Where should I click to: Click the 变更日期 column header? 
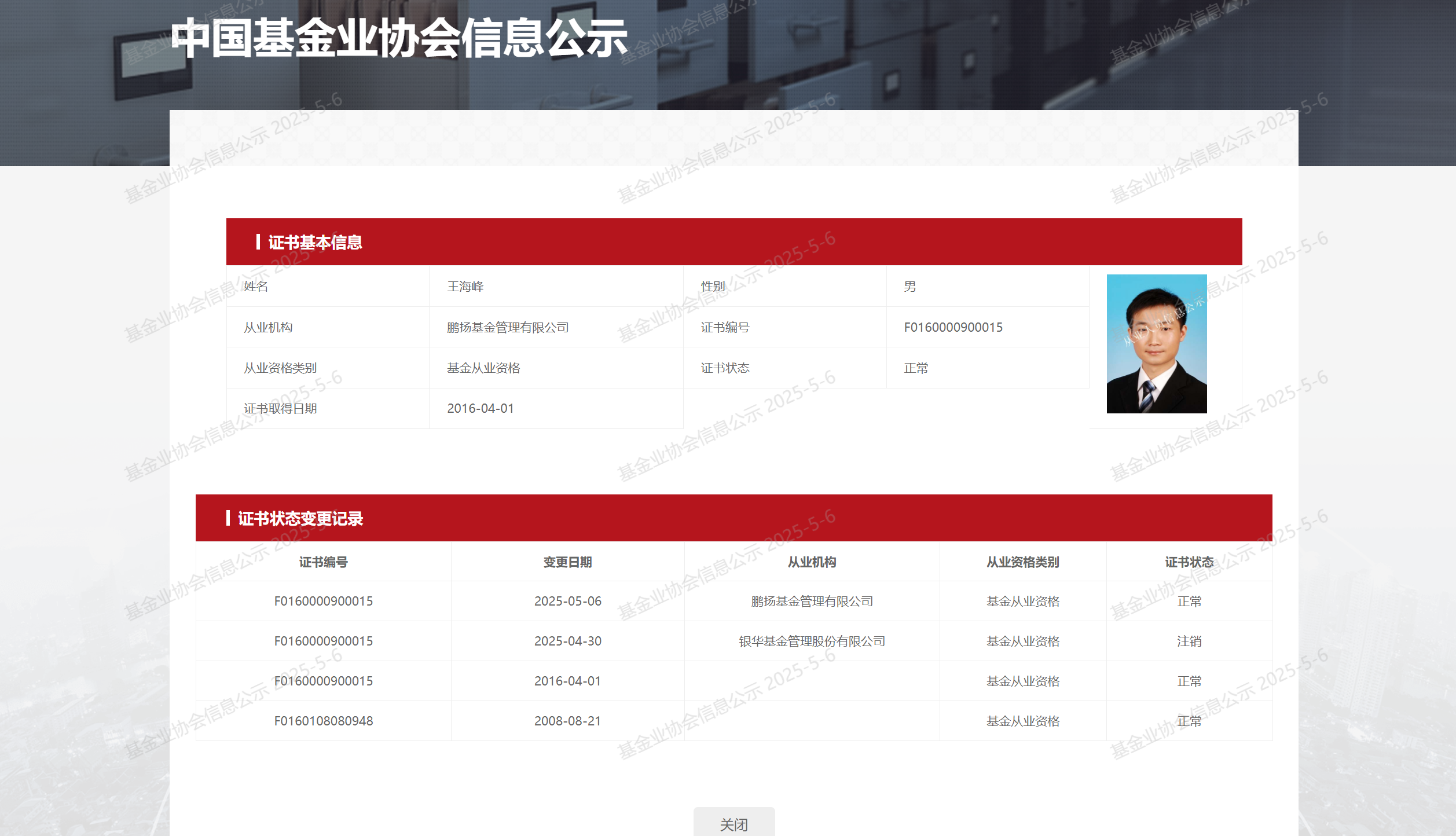567,562
